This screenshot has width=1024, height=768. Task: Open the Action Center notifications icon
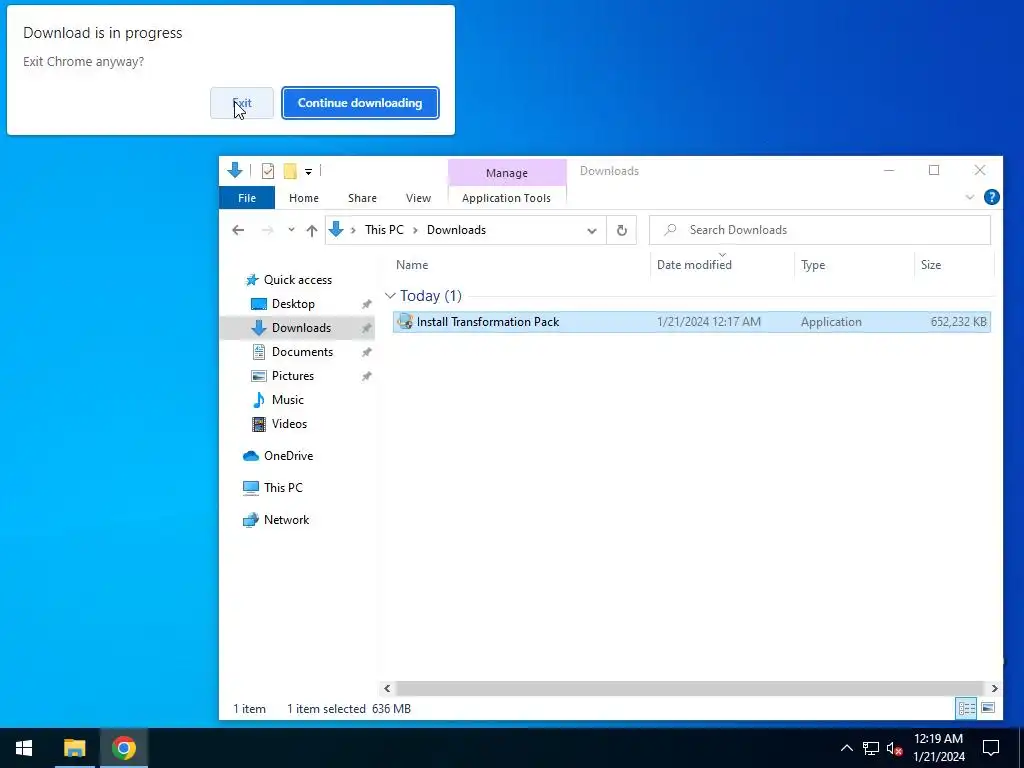coord(991,748)
